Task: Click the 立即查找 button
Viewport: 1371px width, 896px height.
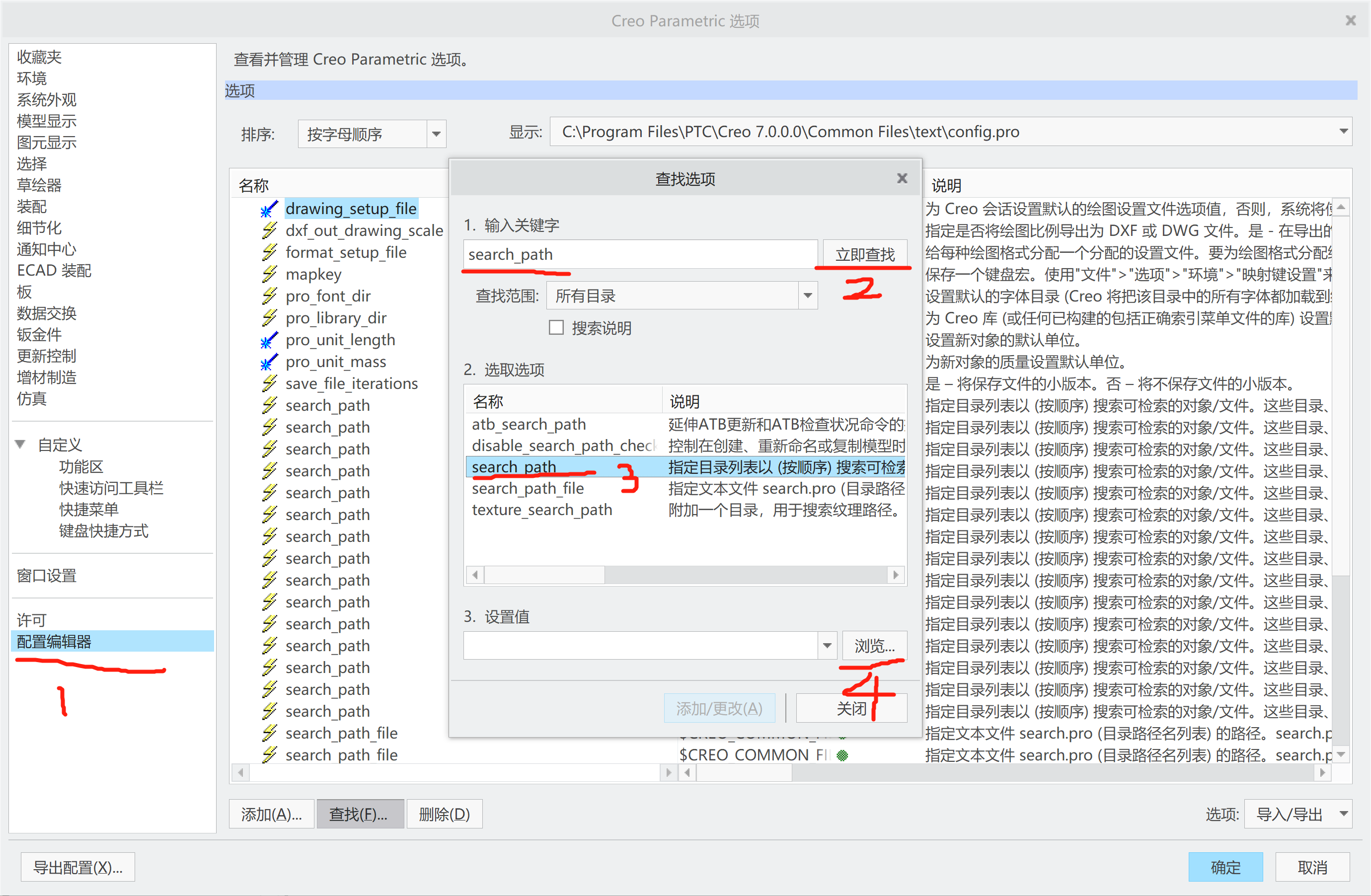Action: pyautogui.click(x=865, y=254)
